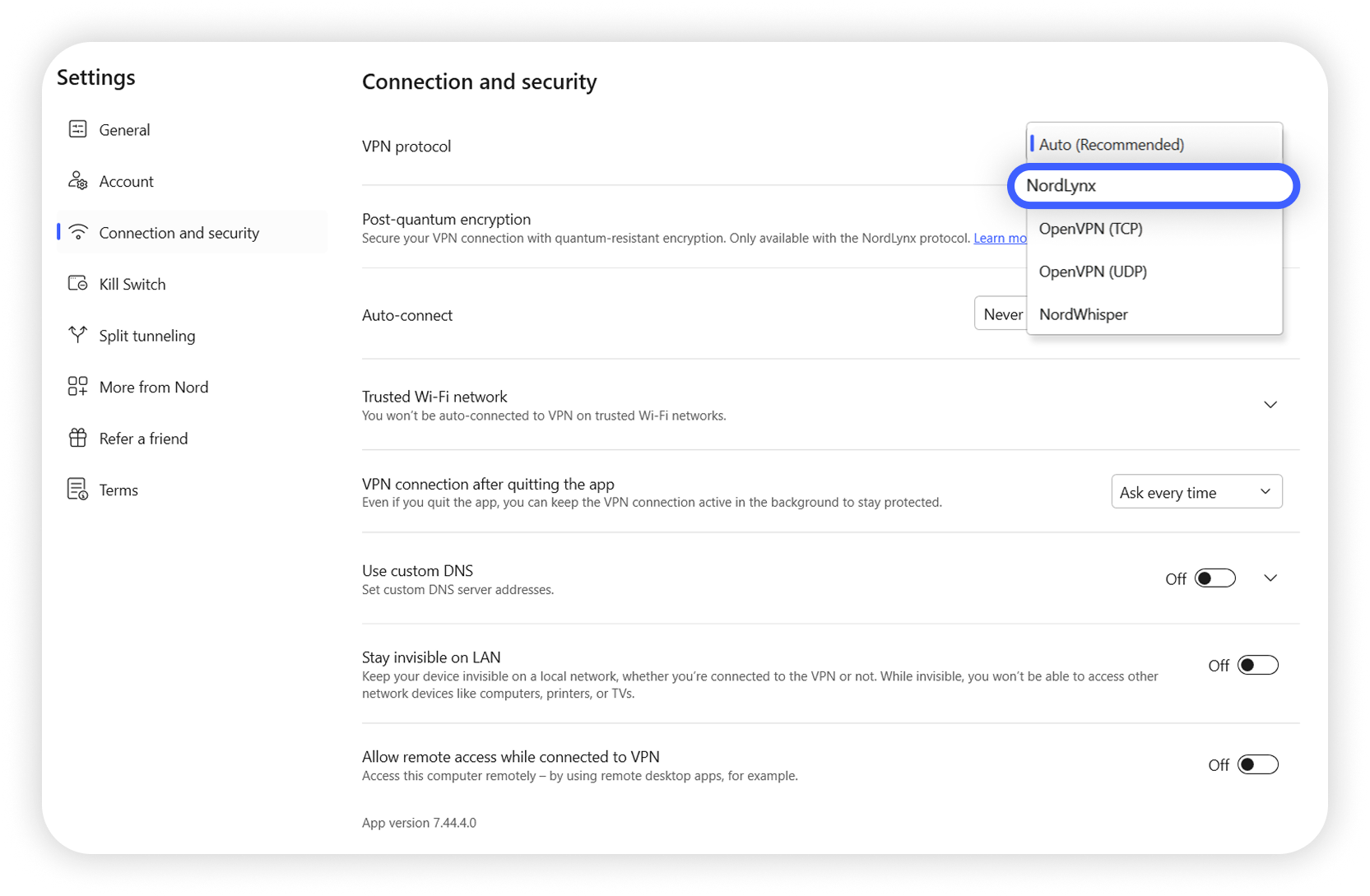Select the Connection and security Wi-Fi icon
The height and width of the screenshot is (896, 1370).
click(78, 232)
